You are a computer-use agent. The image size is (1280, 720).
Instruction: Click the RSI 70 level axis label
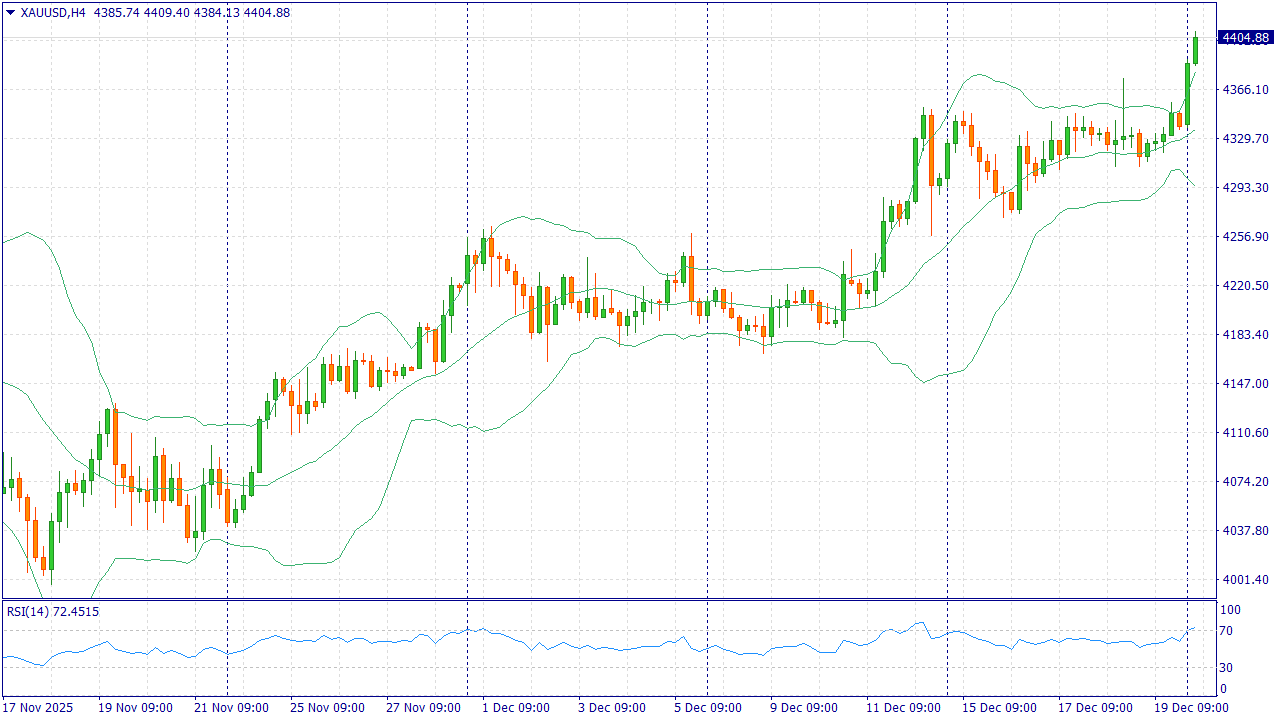coord(1229,631)
